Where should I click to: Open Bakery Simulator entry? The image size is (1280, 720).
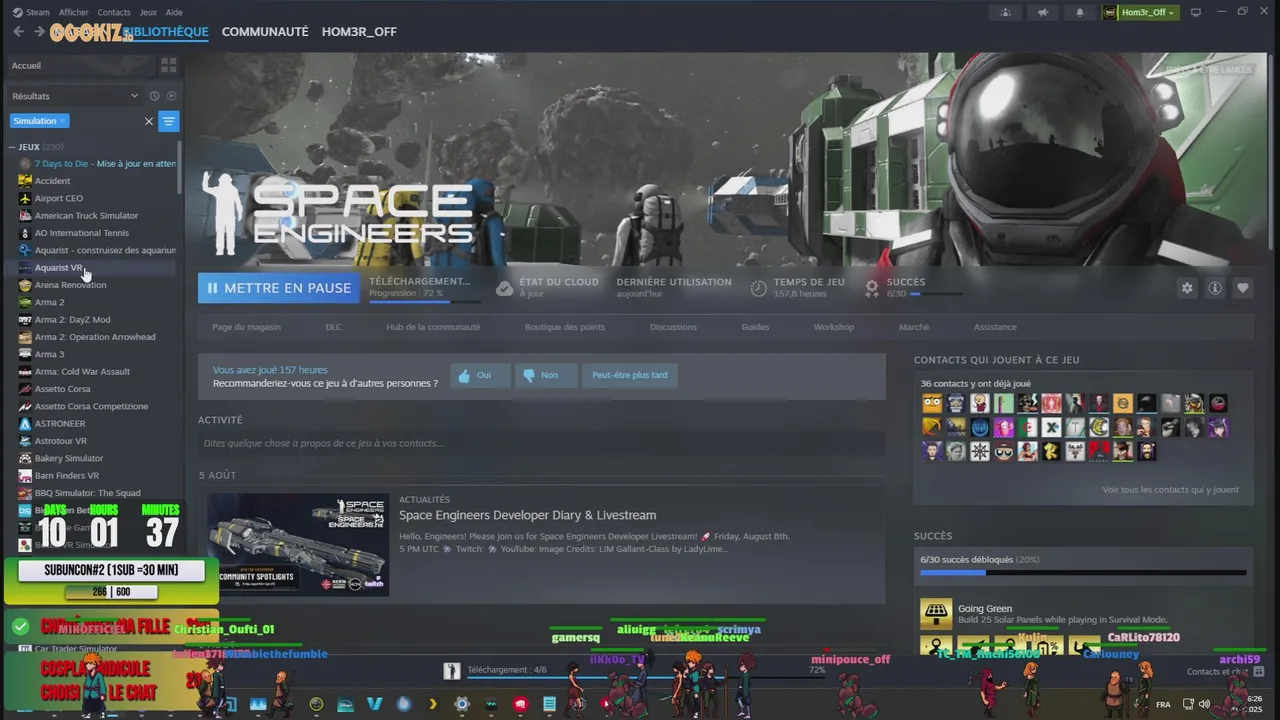[69, 458]
